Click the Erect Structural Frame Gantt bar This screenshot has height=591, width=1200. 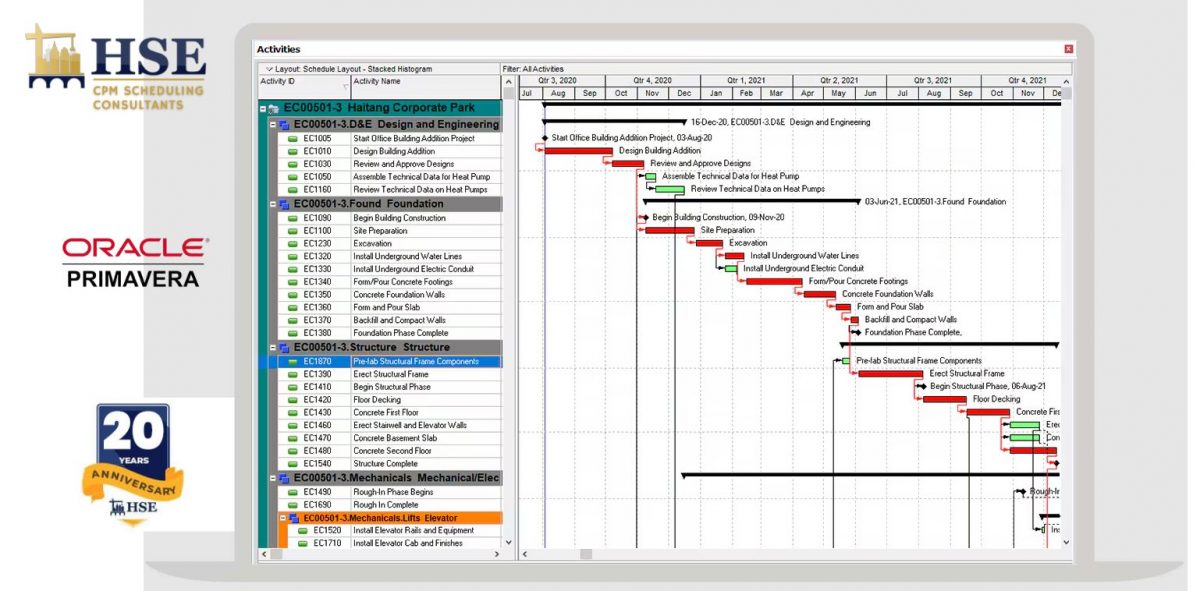click(x=890, y=374)
